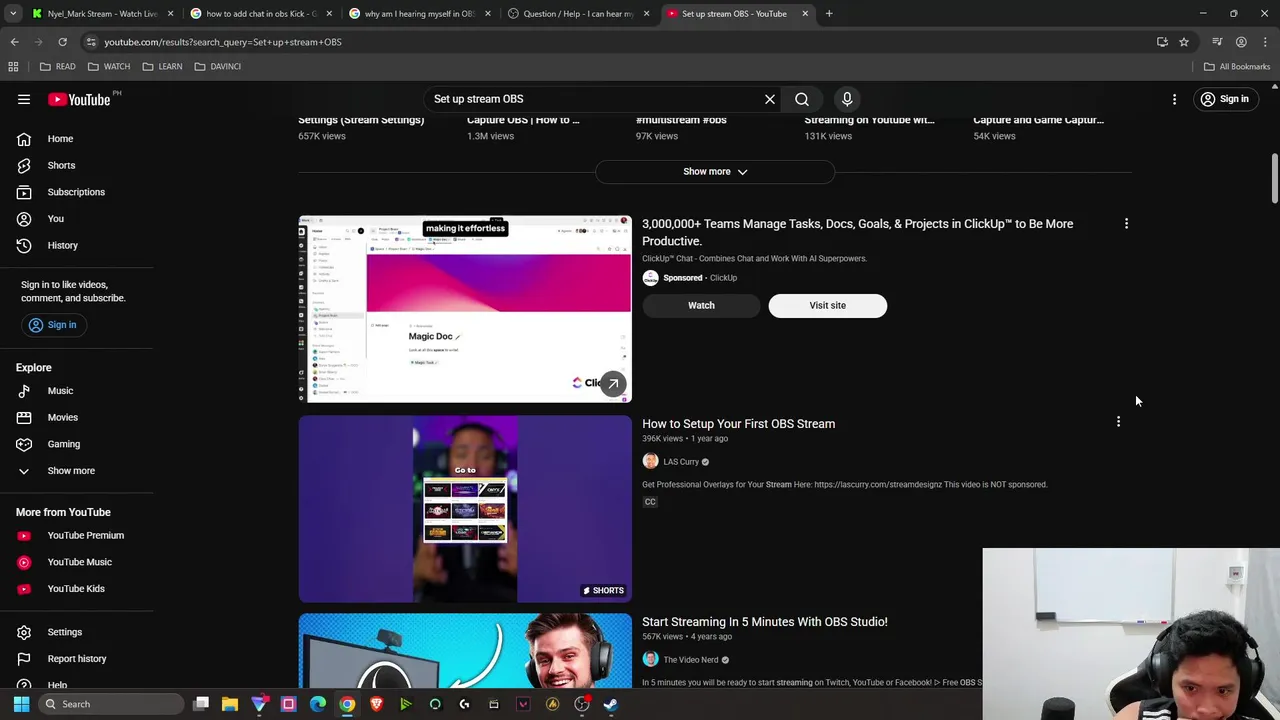Open Subscriptions in the sidebar
The width and height of the screenshot is (1280, 720).
pyautogui.click(x=76, y=192)
